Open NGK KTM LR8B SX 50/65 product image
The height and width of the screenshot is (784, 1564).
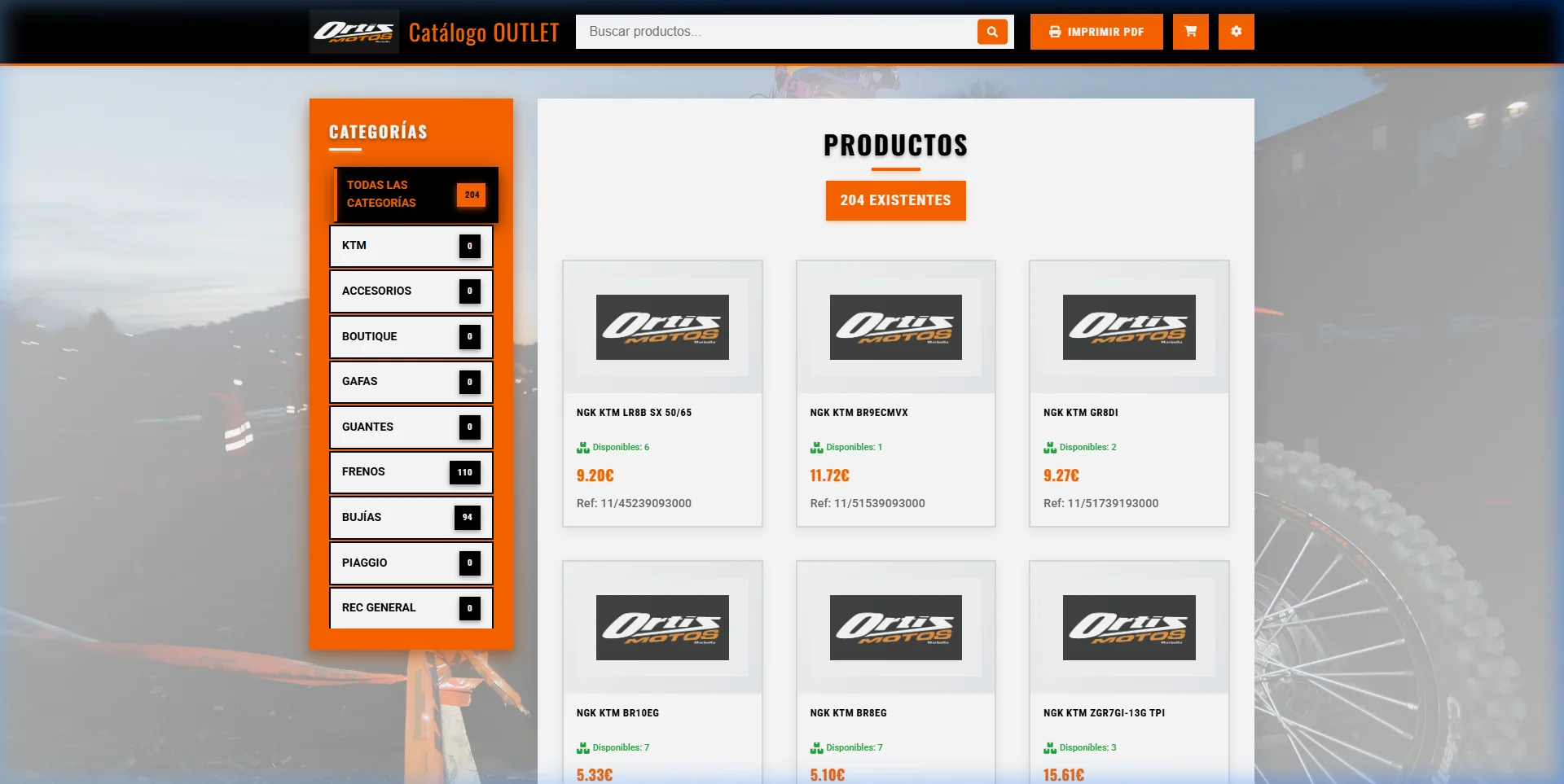coord(662,327)
